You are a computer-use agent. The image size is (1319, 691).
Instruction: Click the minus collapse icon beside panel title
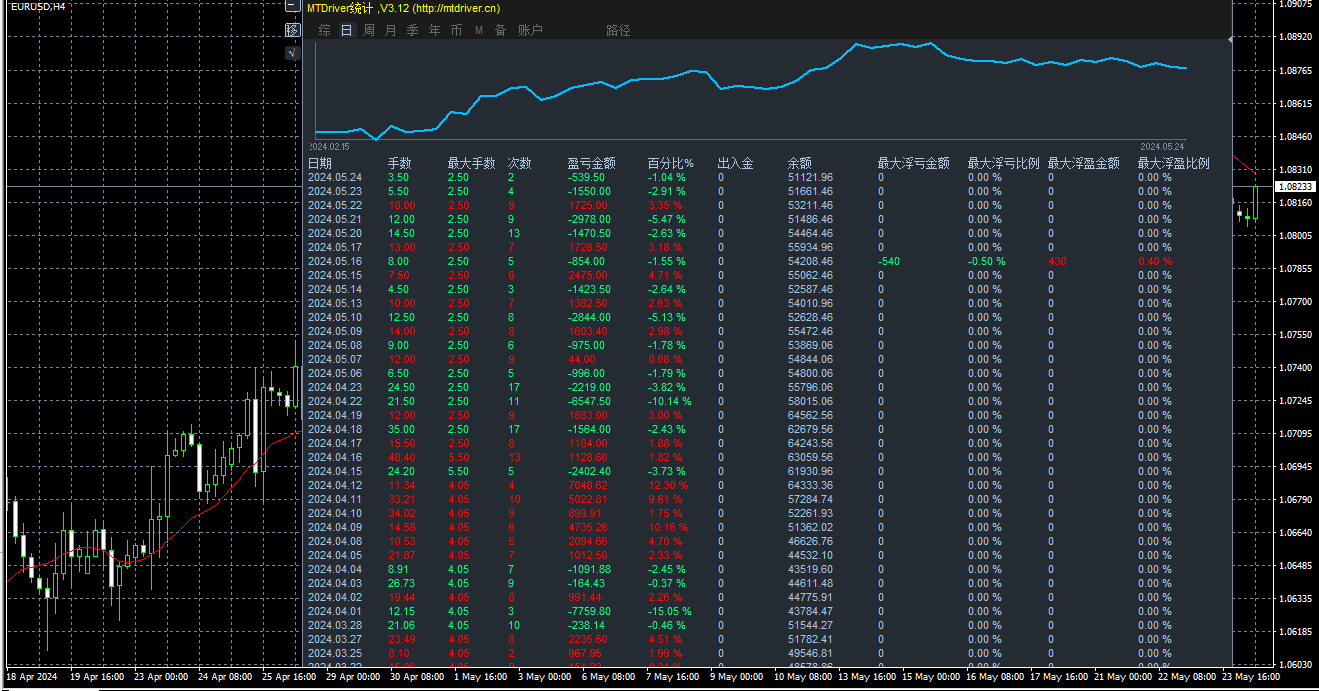coord(292,6)
